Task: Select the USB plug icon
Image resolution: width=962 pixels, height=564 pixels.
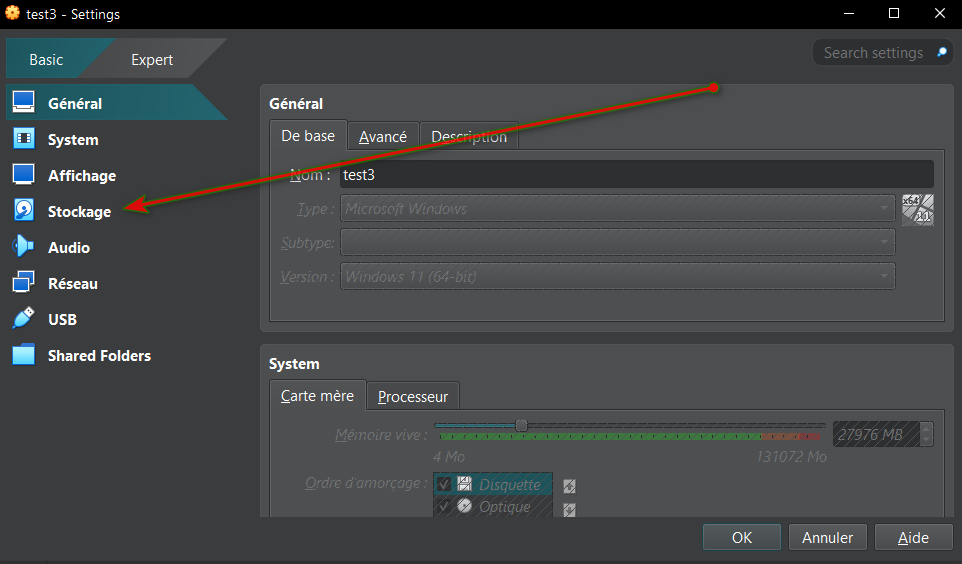Action: [x=24, y=319]
